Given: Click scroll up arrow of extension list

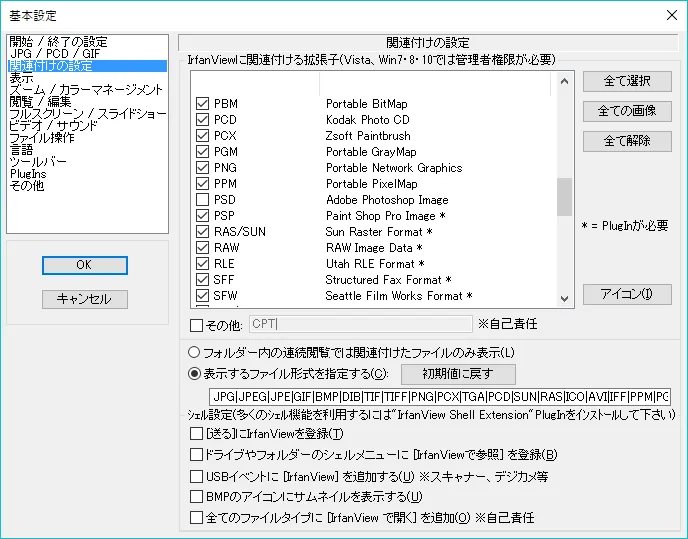Looking at the screenshot, I should 565,81.
